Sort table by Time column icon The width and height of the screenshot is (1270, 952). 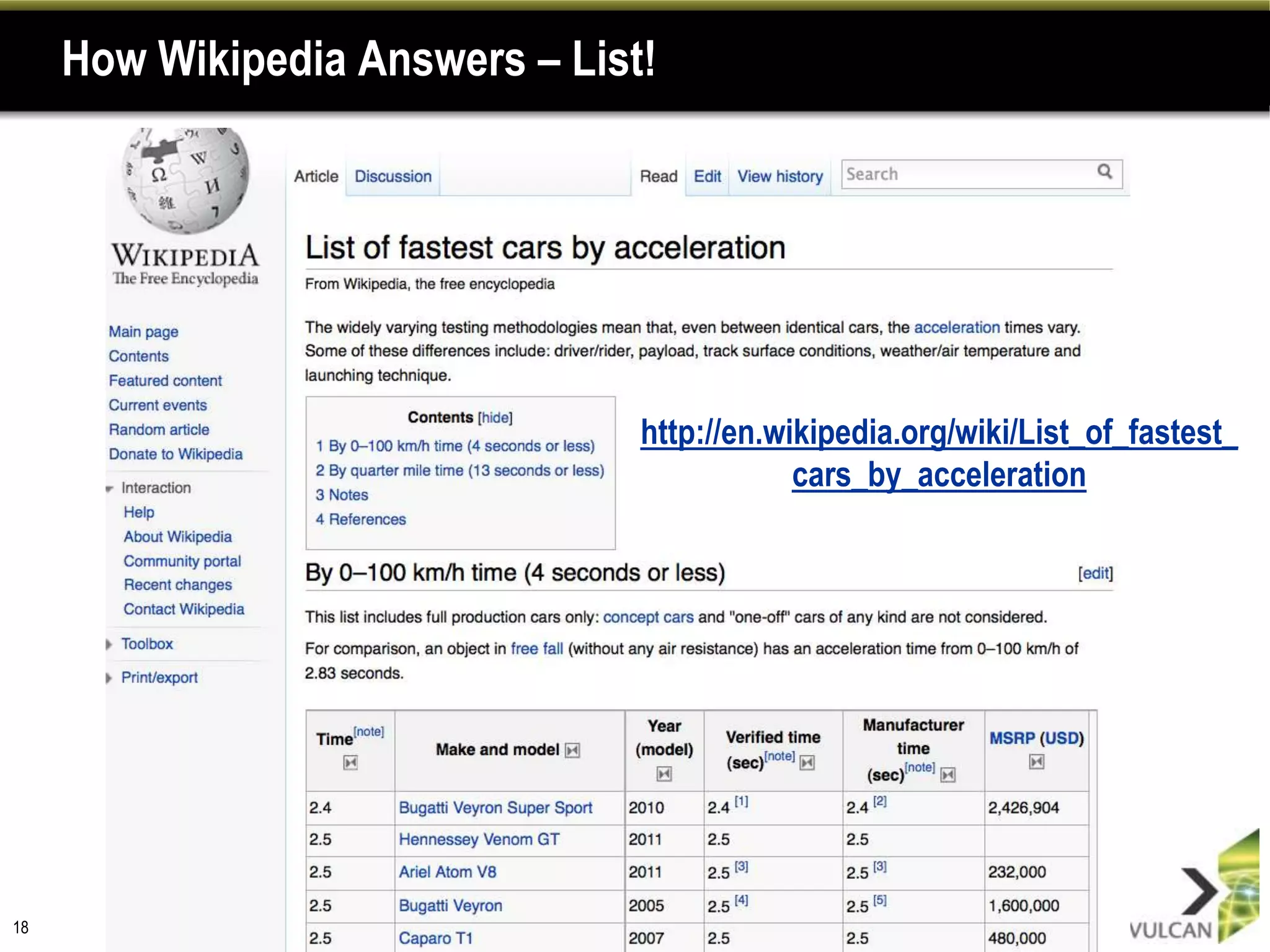350,762
